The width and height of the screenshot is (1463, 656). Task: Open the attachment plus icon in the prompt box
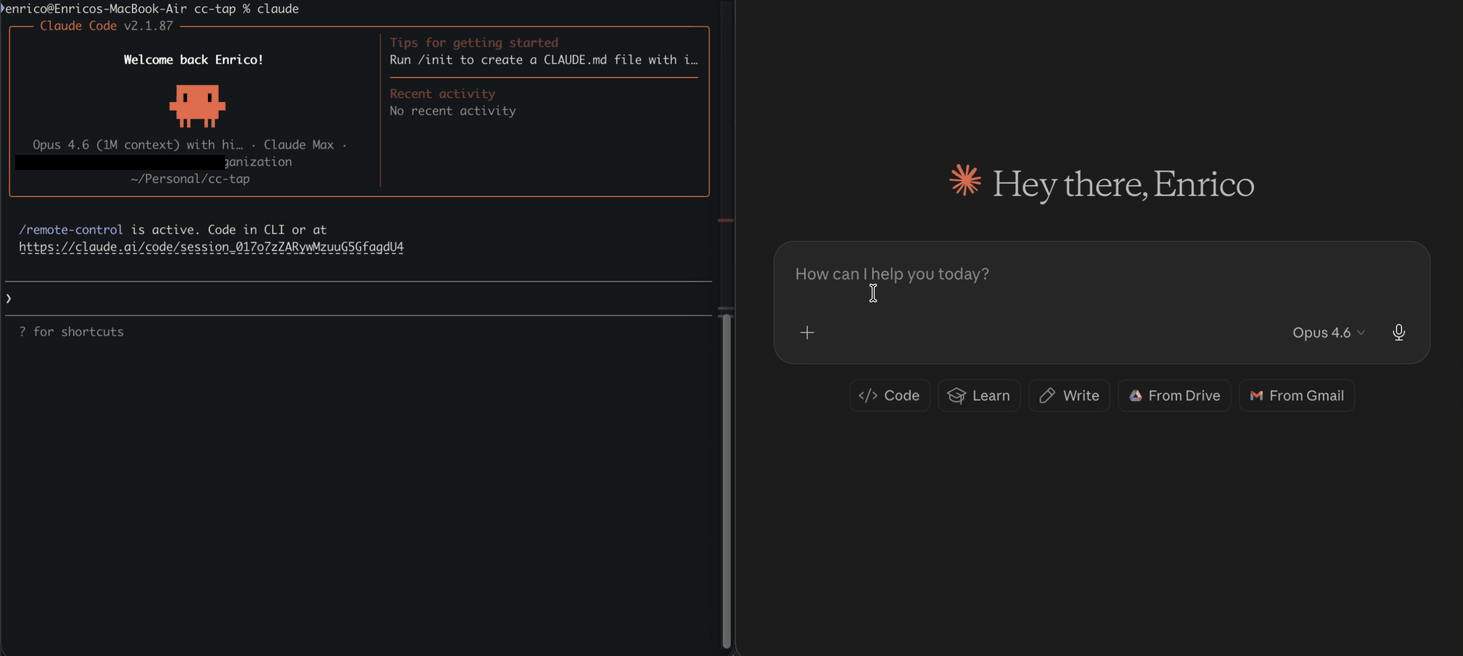tap(807, 332)
